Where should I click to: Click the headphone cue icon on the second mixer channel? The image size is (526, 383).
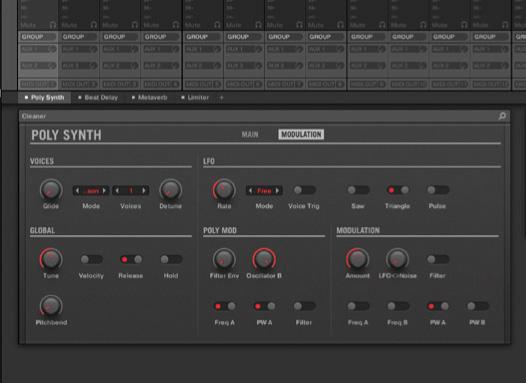point(94,25)
